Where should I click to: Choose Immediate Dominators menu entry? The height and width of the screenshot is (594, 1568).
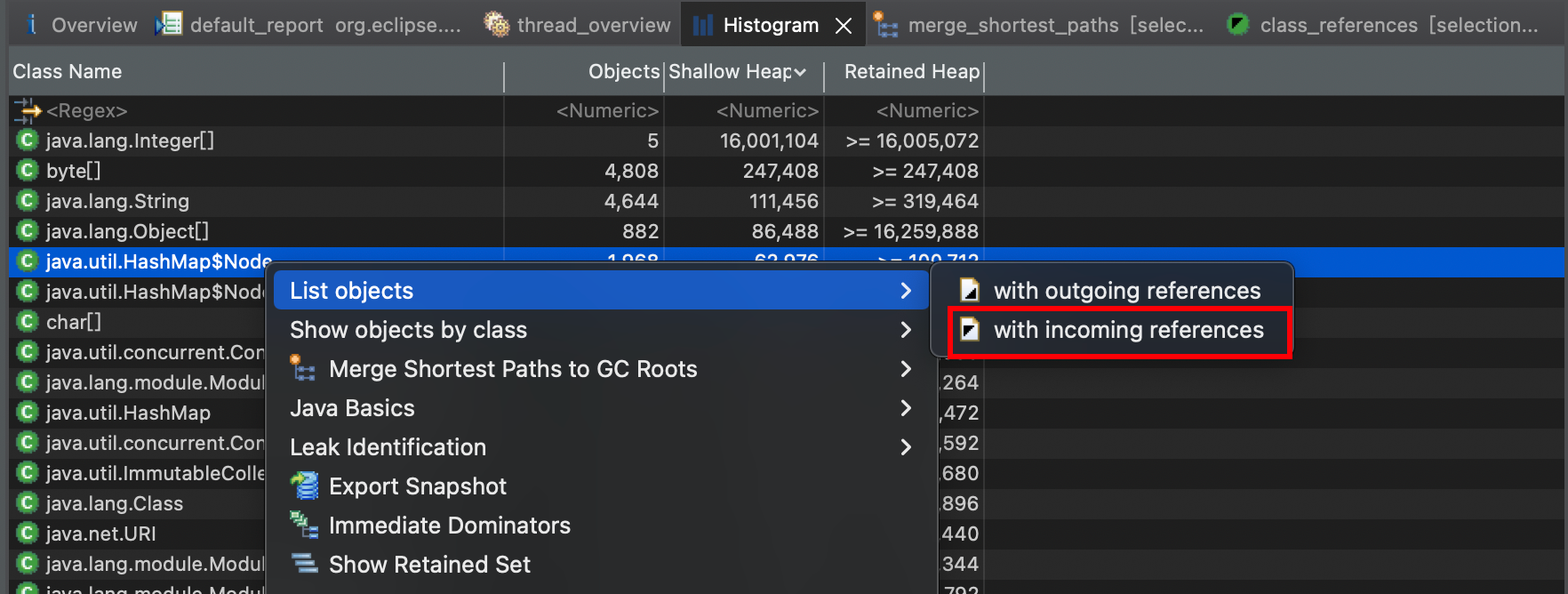[x=601, y=526]
